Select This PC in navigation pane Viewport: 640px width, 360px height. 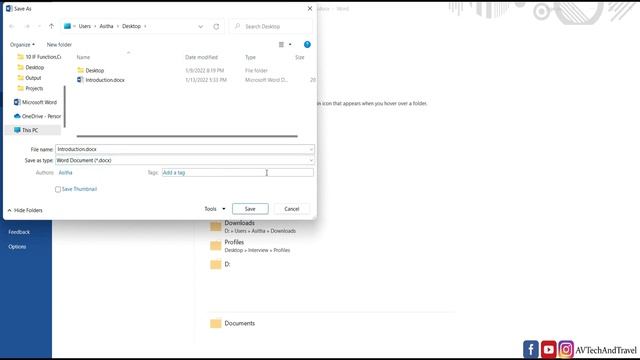[x=33, y=130]
